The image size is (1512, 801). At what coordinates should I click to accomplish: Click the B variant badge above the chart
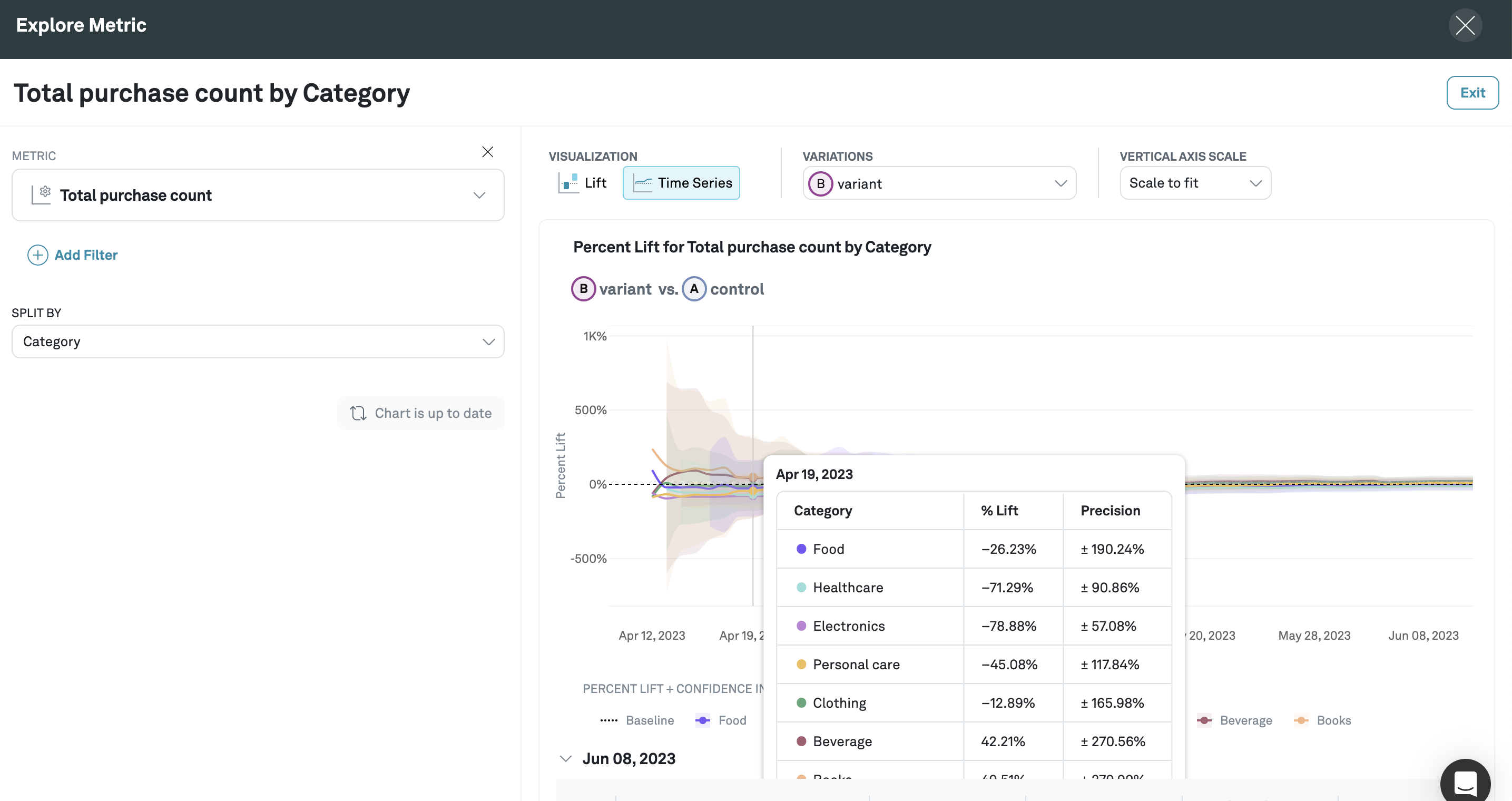coord(583,288)
